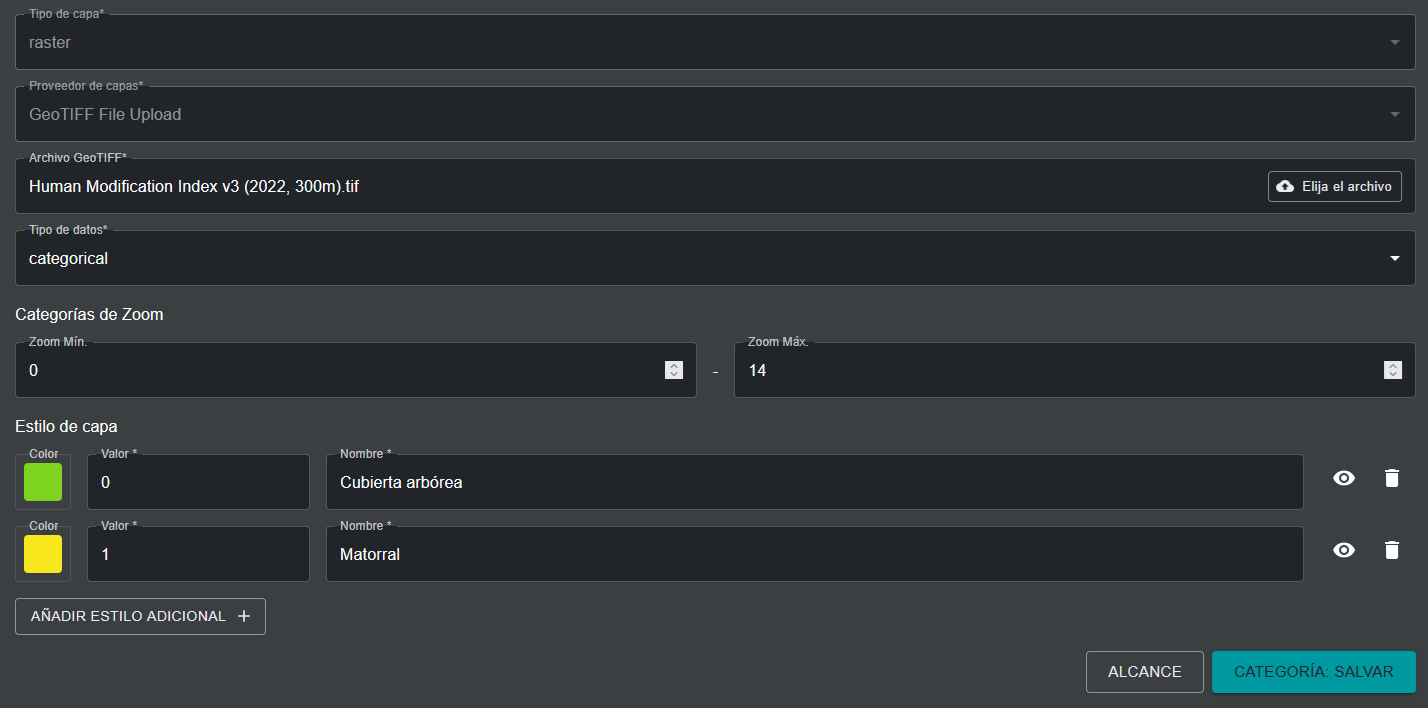Toggle visibility of Matorral category
The width and height of the screenshot is (1428, 708).
point(1344,550)
